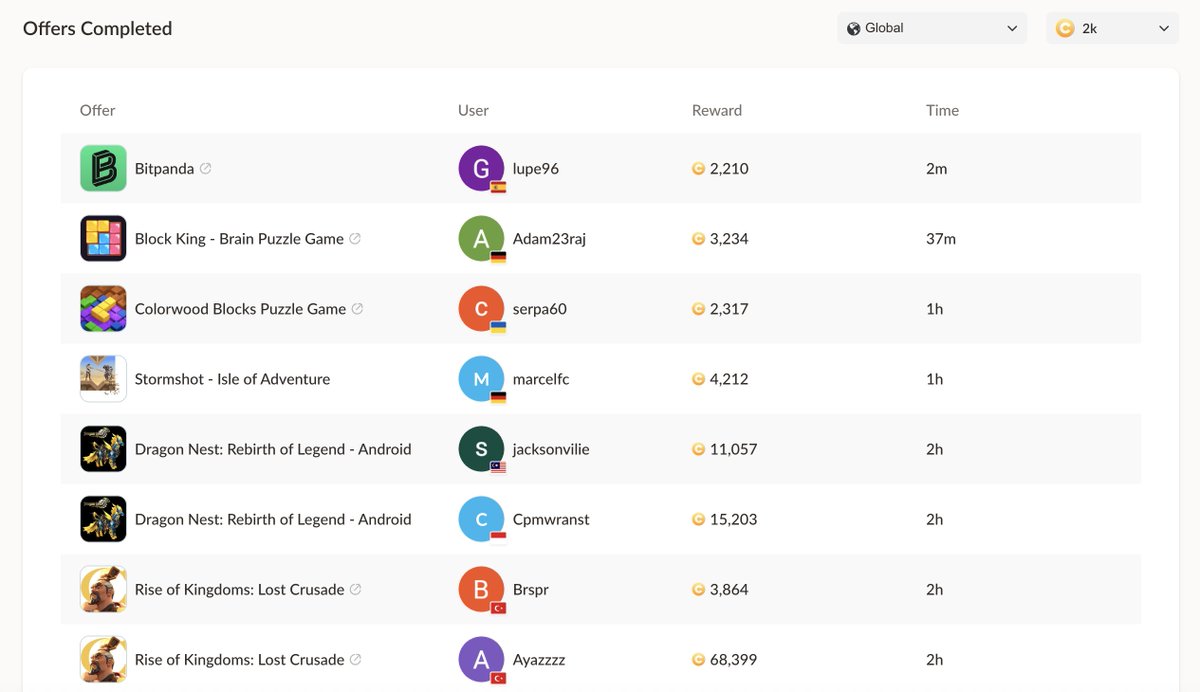
Task: Select username Adam23raj
Action: (x=549, y=238)
